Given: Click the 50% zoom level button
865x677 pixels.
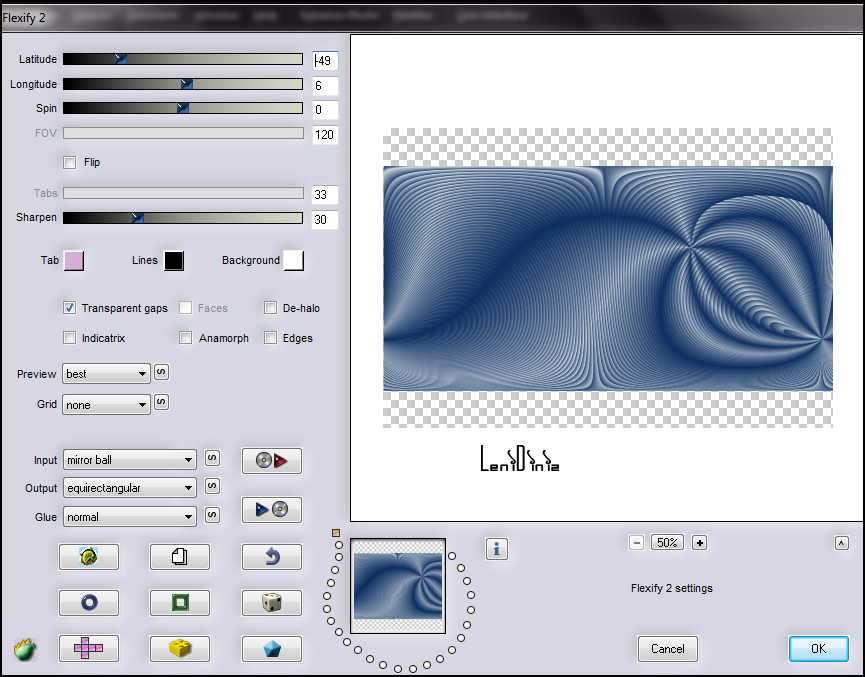Looking at the screenshot, I should click(668, 543).
